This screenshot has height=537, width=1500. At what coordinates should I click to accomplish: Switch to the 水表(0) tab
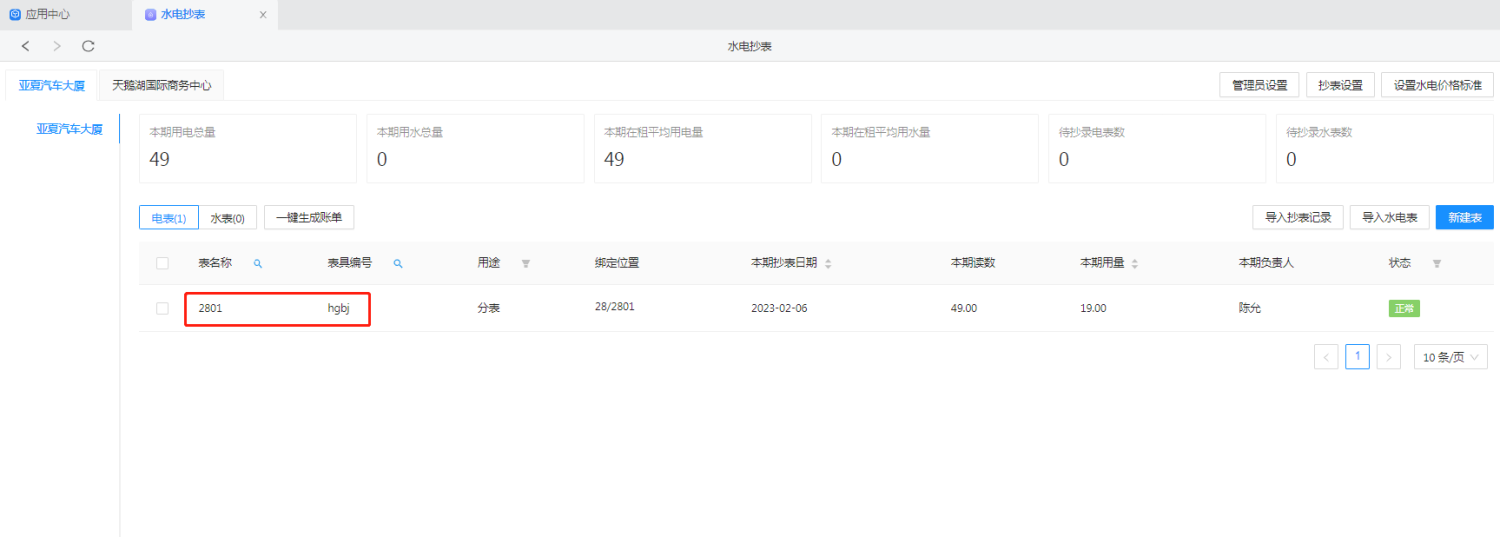227,218
